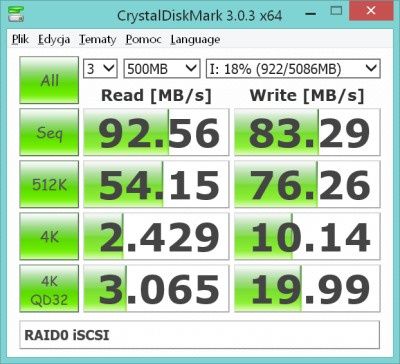400x364 pixels.
Task: Click the 4K QD32 read result 3.065
Action: (x=156, y=288)
